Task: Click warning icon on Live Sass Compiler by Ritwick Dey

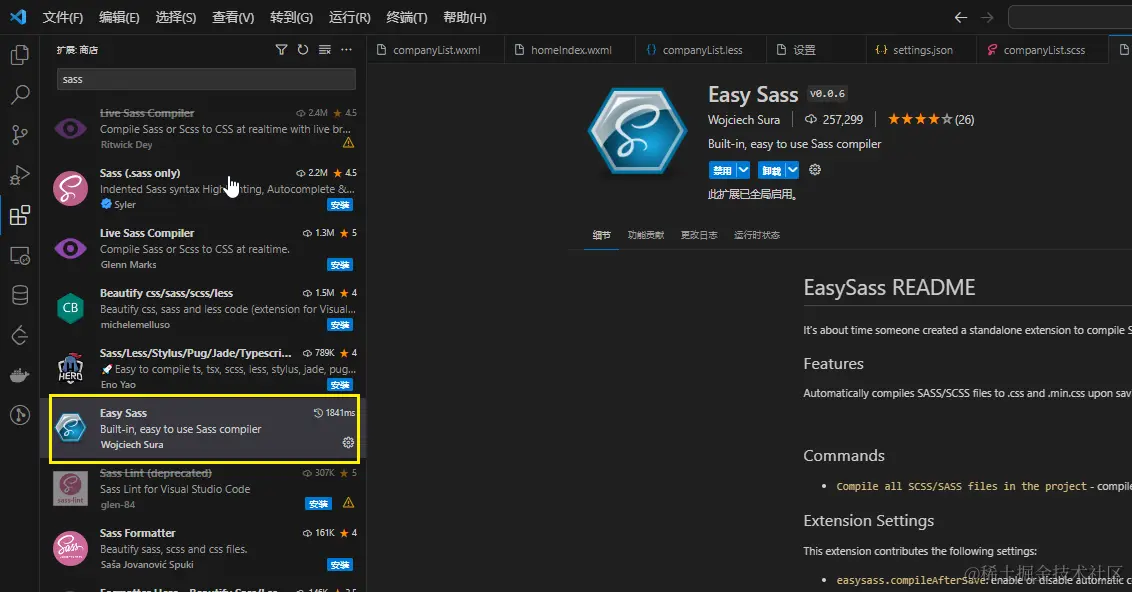Action: pos(349,143)
